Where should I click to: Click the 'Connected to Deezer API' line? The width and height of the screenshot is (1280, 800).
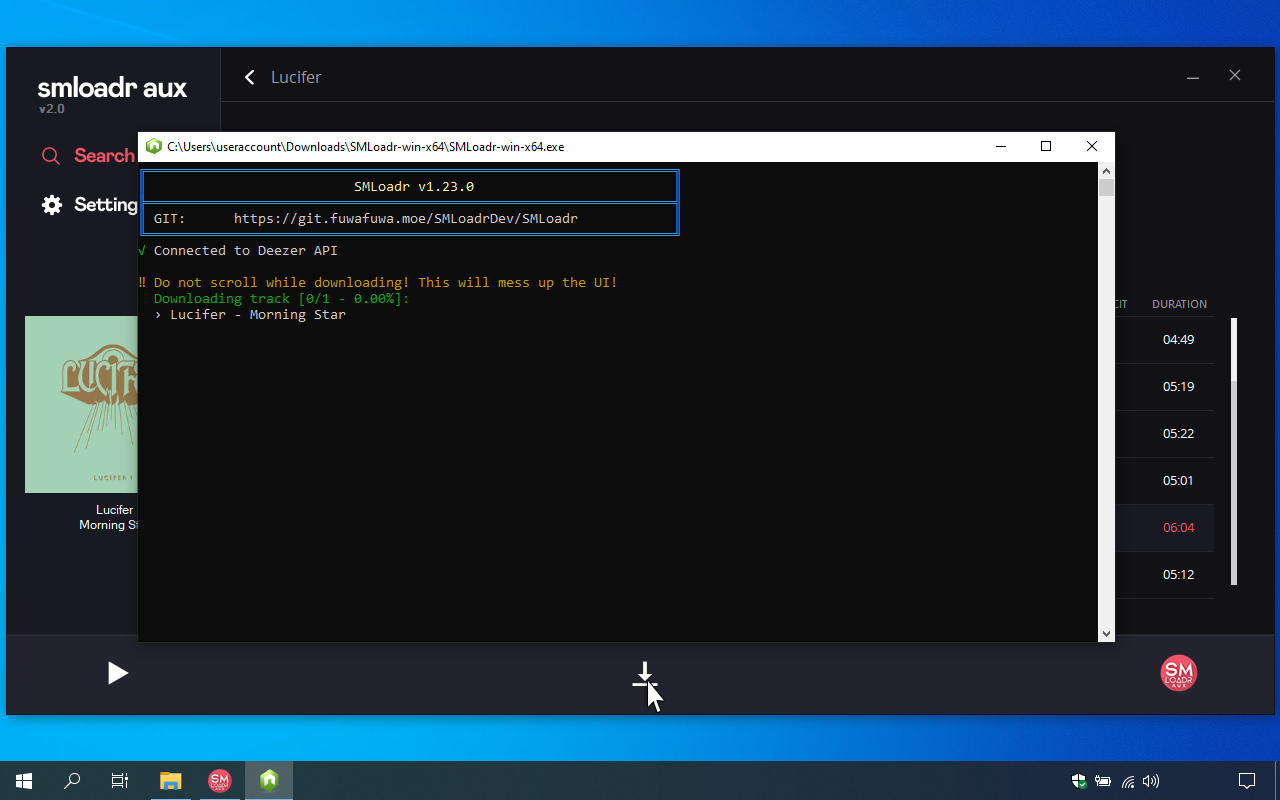coord(246,251)
